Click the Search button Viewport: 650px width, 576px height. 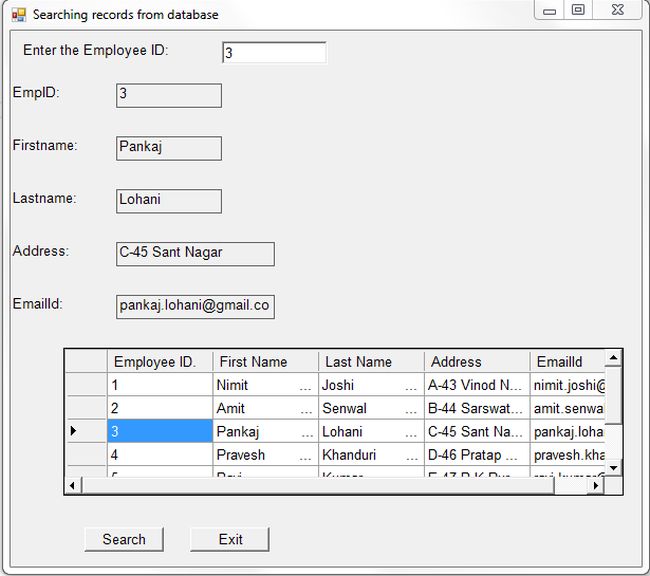point(124,539)
